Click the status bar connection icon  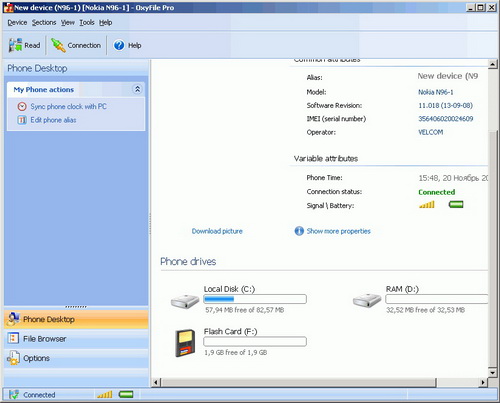(14, 395)
